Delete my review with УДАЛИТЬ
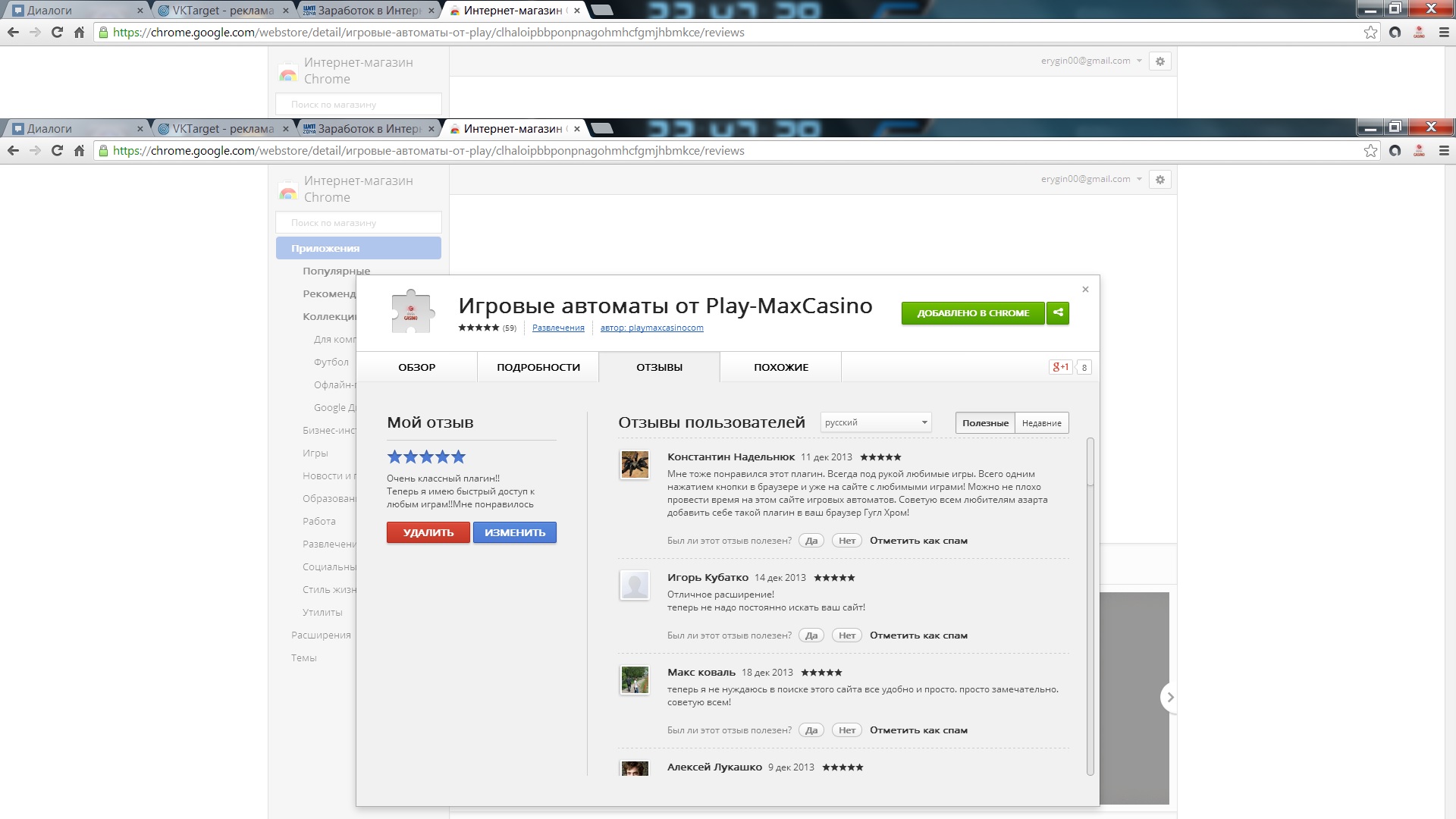The image size is (1456, 819). click(x=428, y=532)
